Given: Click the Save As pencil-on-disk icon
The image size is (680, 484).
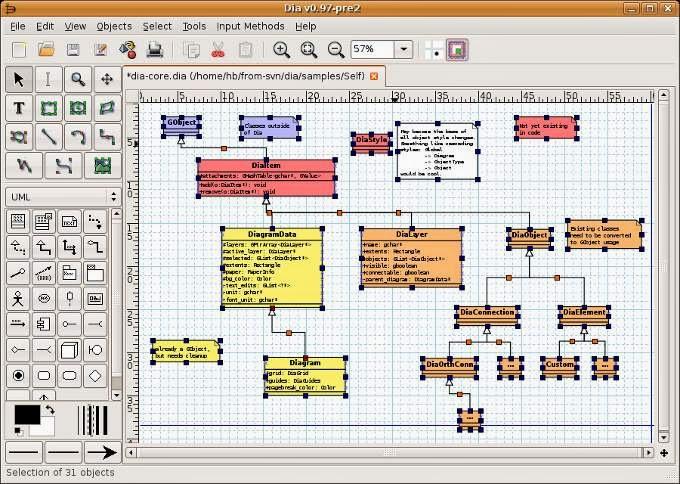Looking at the screenshot, I should pyautogui.click(x=101, y=49).
